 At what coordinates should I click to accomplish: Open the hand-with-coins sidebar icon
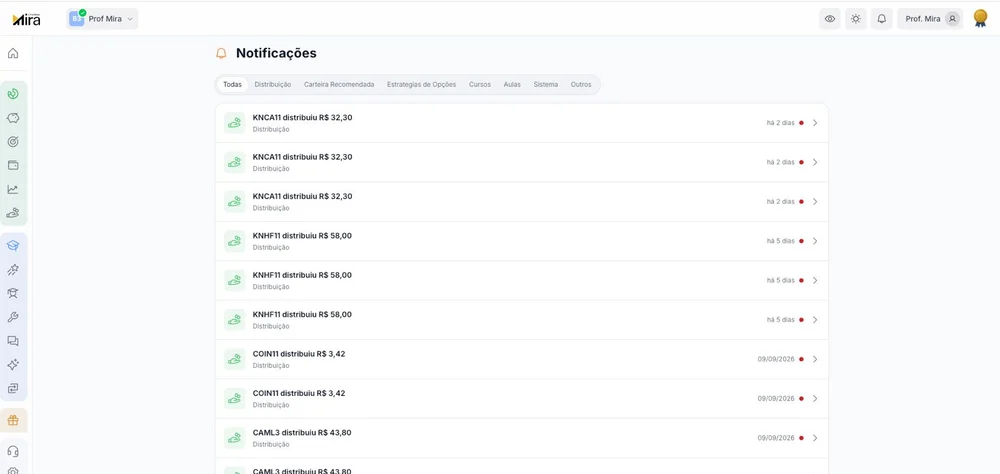click(x=13, y=213)
